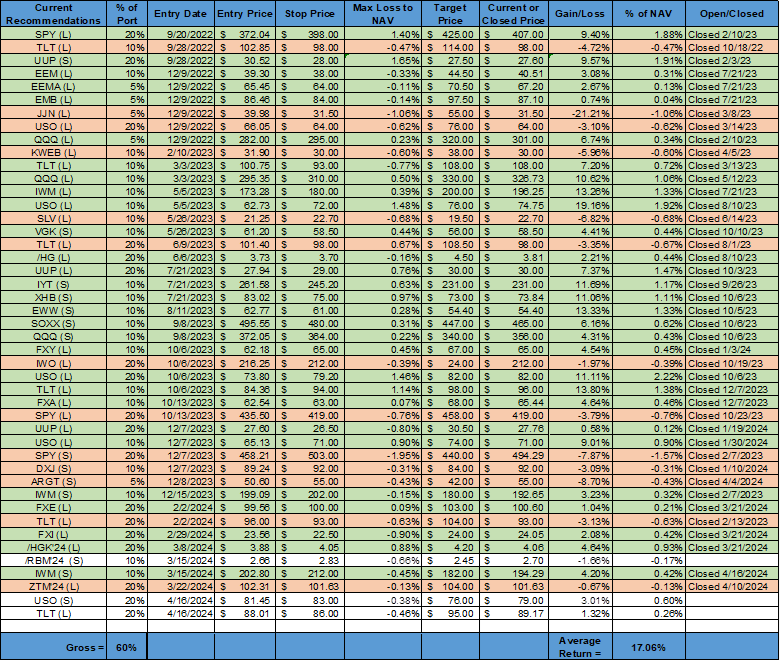Select the 'FXY (L)' ticker cell
Image resolution: width=780 pixels, height=661 pixels.
click(53, 350)
